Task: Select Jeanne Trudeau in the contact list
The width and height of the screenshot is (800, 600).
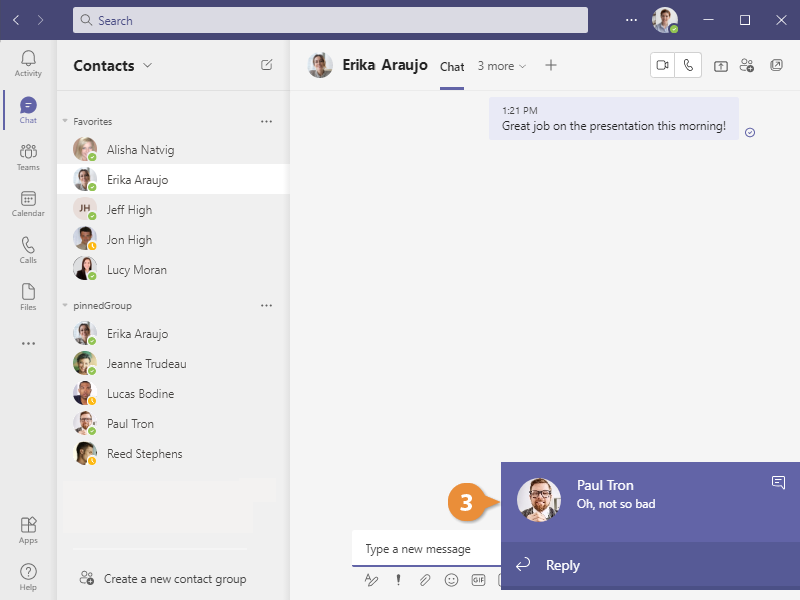Action: pyautogui.click(x=146, y=364)
